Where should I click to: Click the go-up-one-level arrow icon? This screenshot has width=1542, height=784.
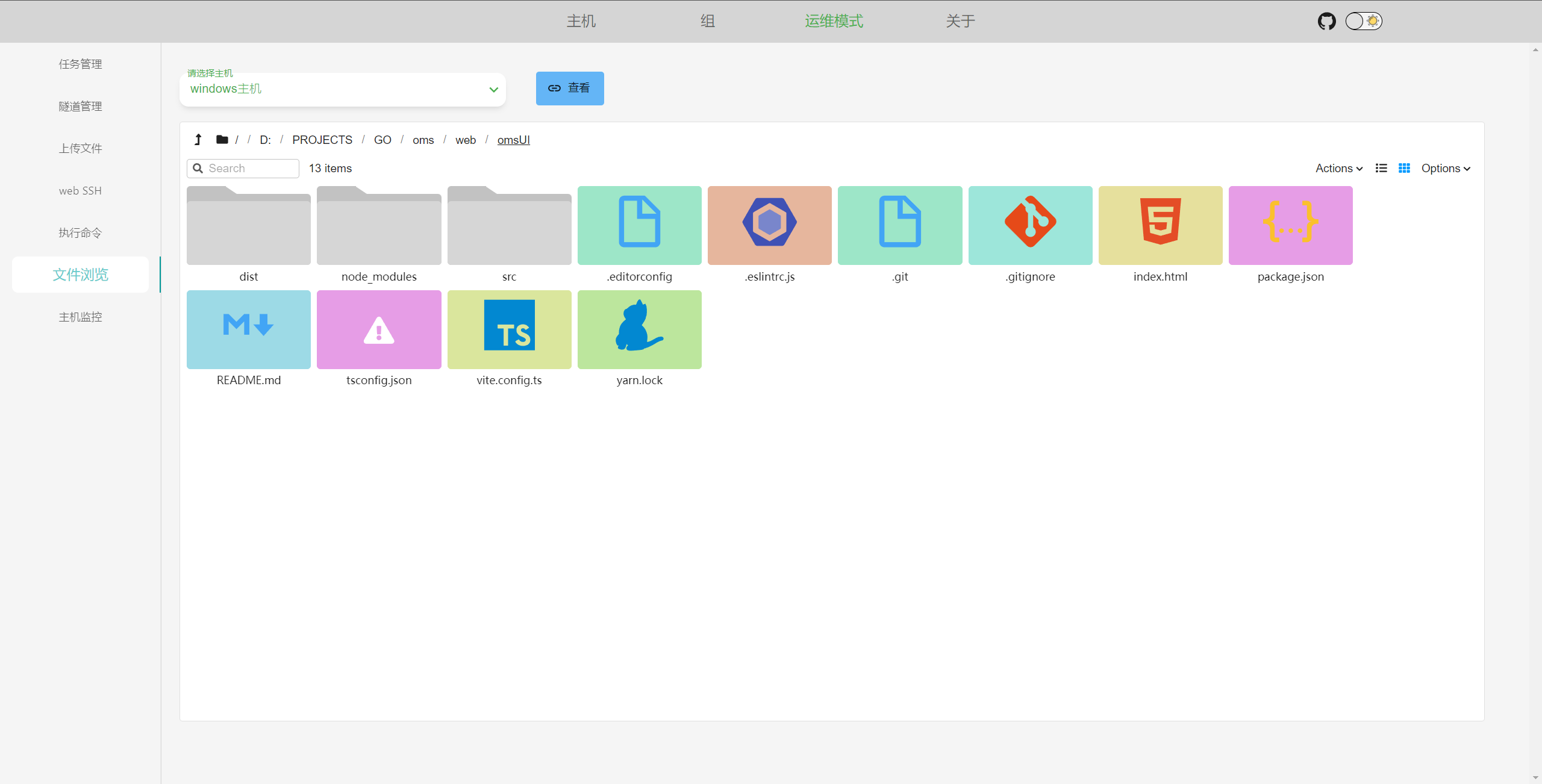pyautogui.click(x=198, y=140)
